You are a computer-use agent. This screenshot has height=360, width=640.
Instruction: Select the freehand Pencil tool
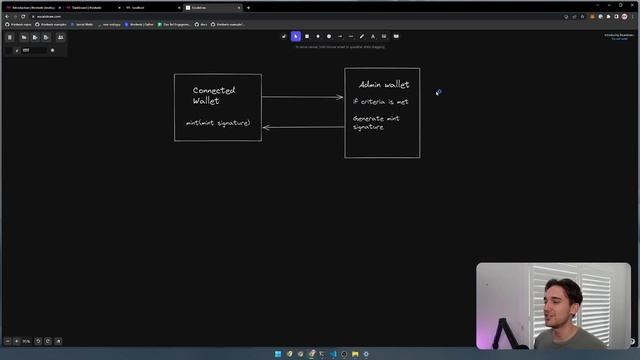(362, 36)
